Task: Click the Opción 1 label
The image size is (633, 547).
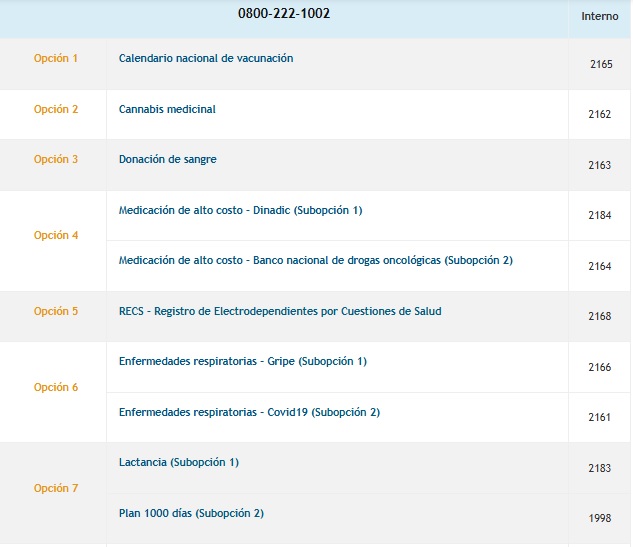Action: [x=56, y=59]
